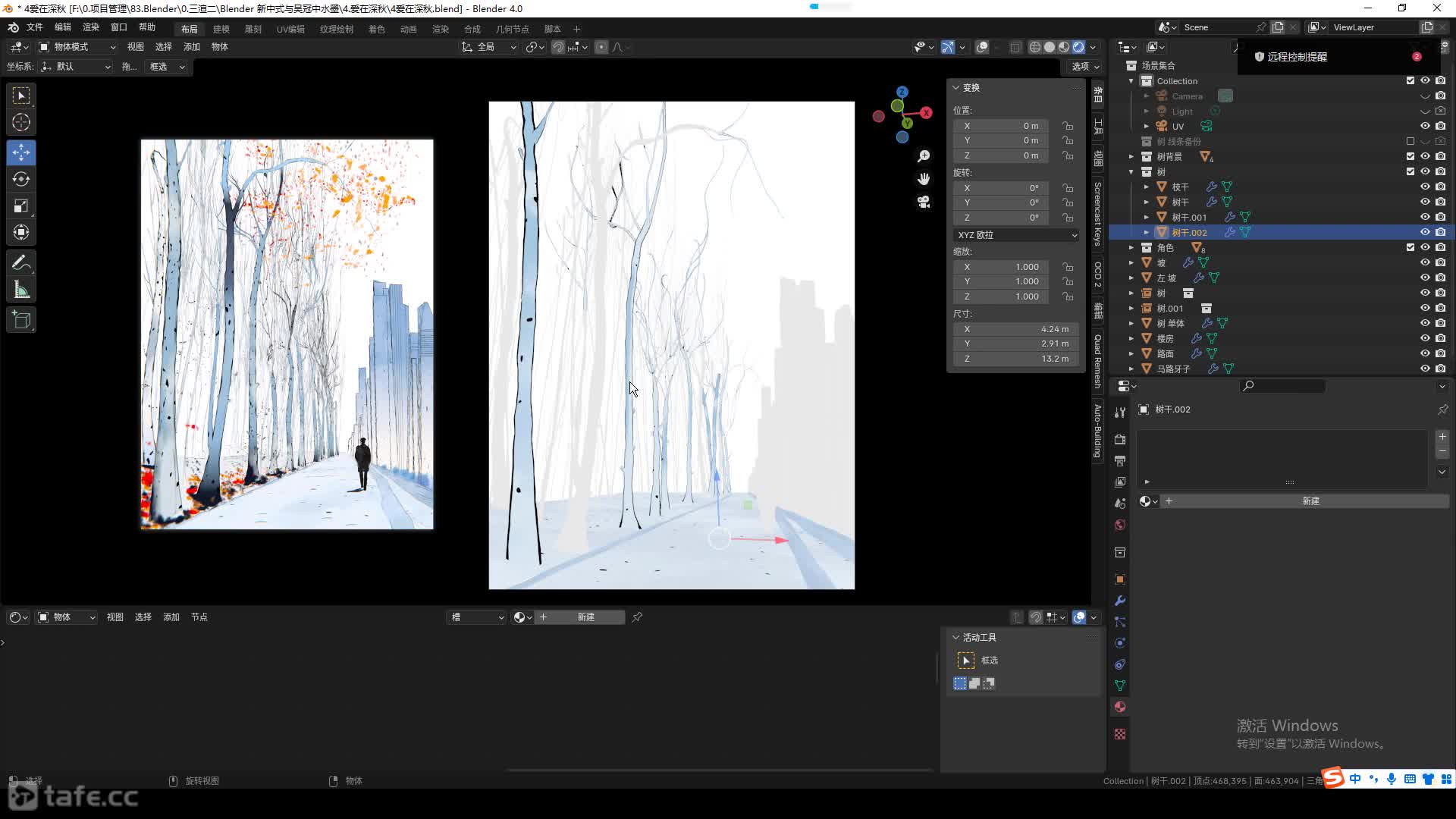Image resolution: width=1456 pixels, height=819 pixels.
Task: Expand the 树背景 collection
Action: [1131, 156]
